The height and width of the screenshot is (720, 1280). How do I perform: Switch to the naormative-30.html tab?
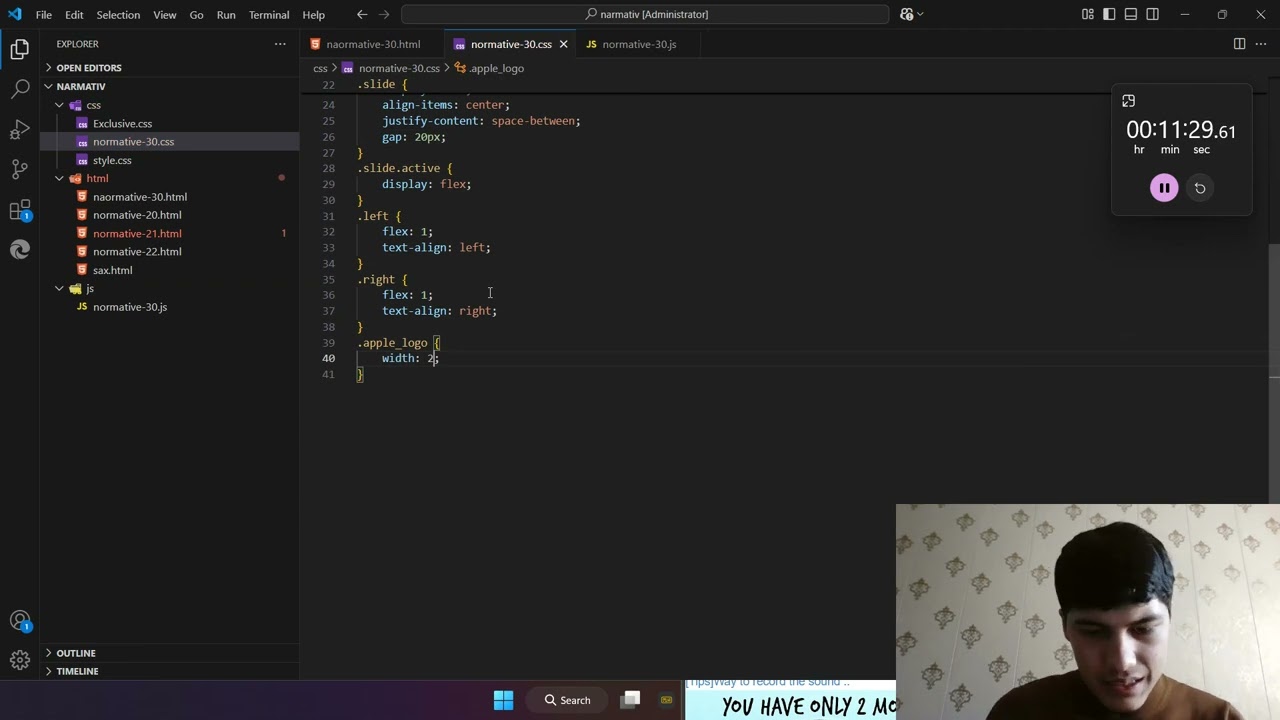[373, 44]
